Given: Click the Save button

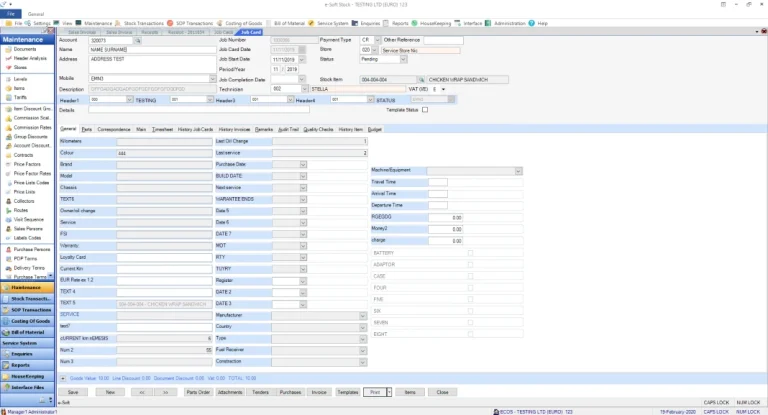Looking at the screenshot, I should [x=73, y=392].
